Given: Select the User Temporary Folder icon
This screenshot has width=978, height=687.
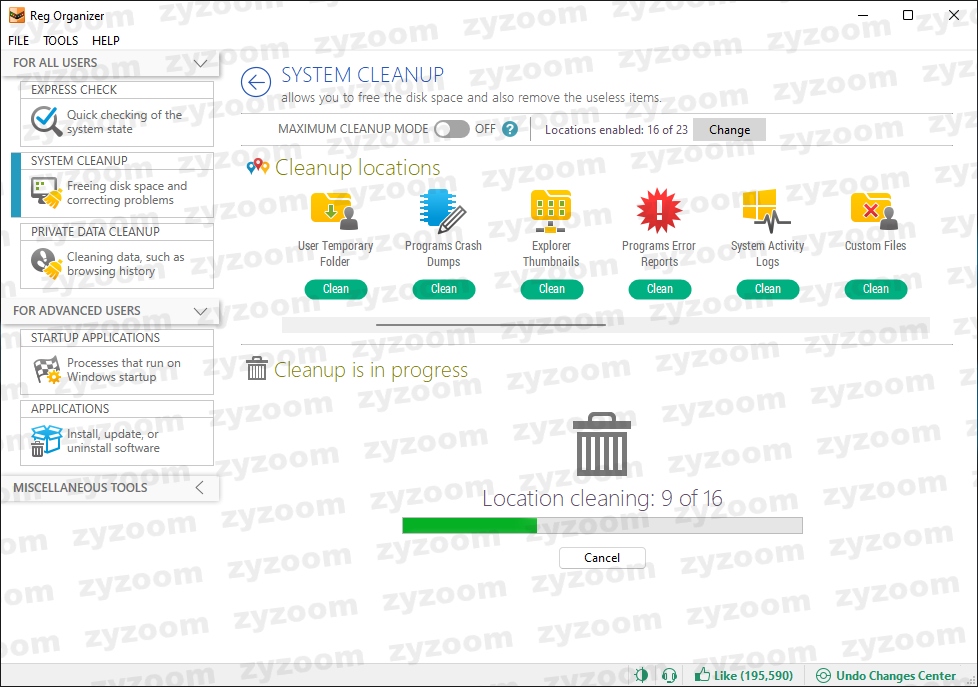Looking at the screenshot, I should coord(335,211).
